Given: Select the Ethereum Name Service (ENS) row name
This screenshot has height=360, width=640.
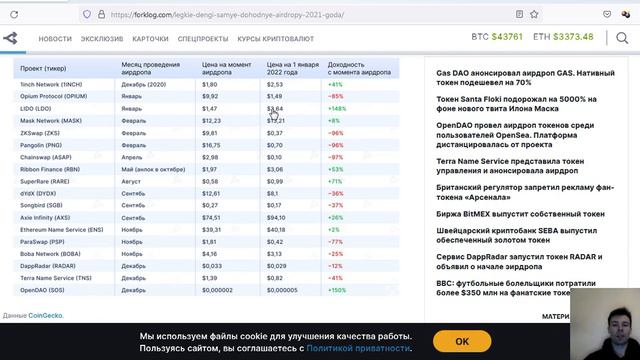Looking at the screenshot, I should (62, 230).
